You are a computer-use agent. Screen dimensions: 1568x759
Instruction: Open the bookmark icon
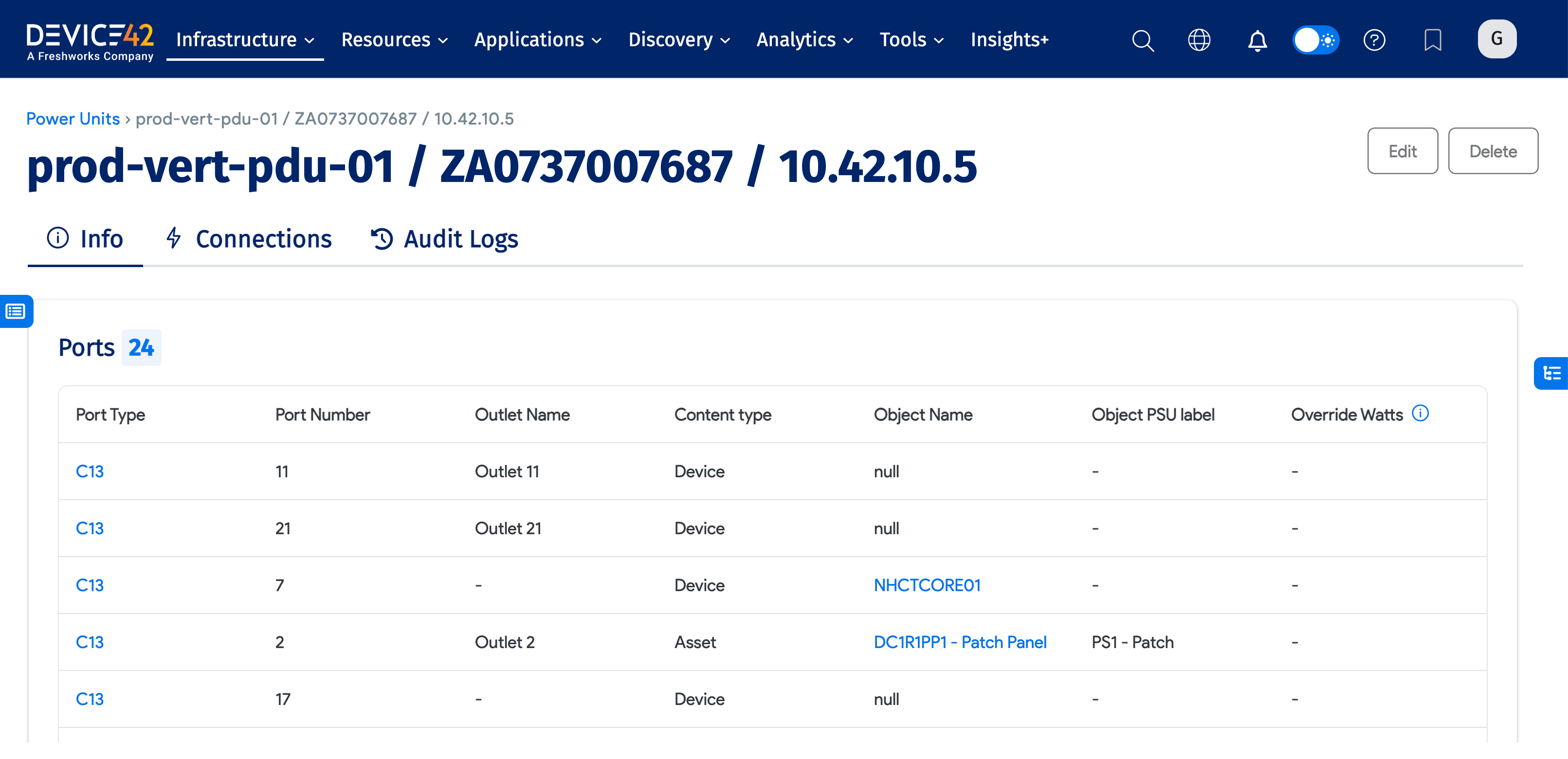(x=1432, y=40)
